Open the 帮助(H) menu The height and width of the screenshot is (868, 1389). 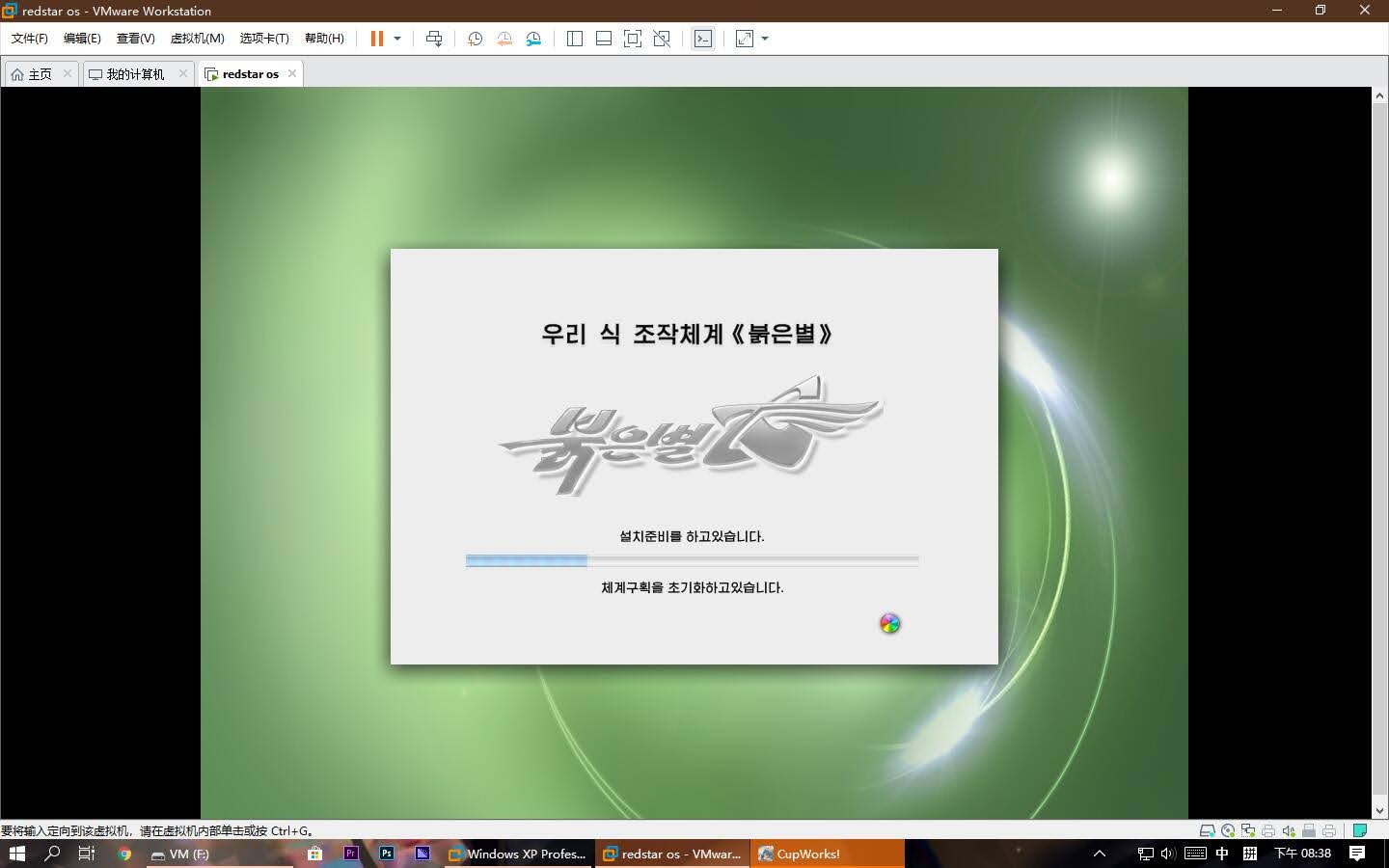click(x=324, y=39)
